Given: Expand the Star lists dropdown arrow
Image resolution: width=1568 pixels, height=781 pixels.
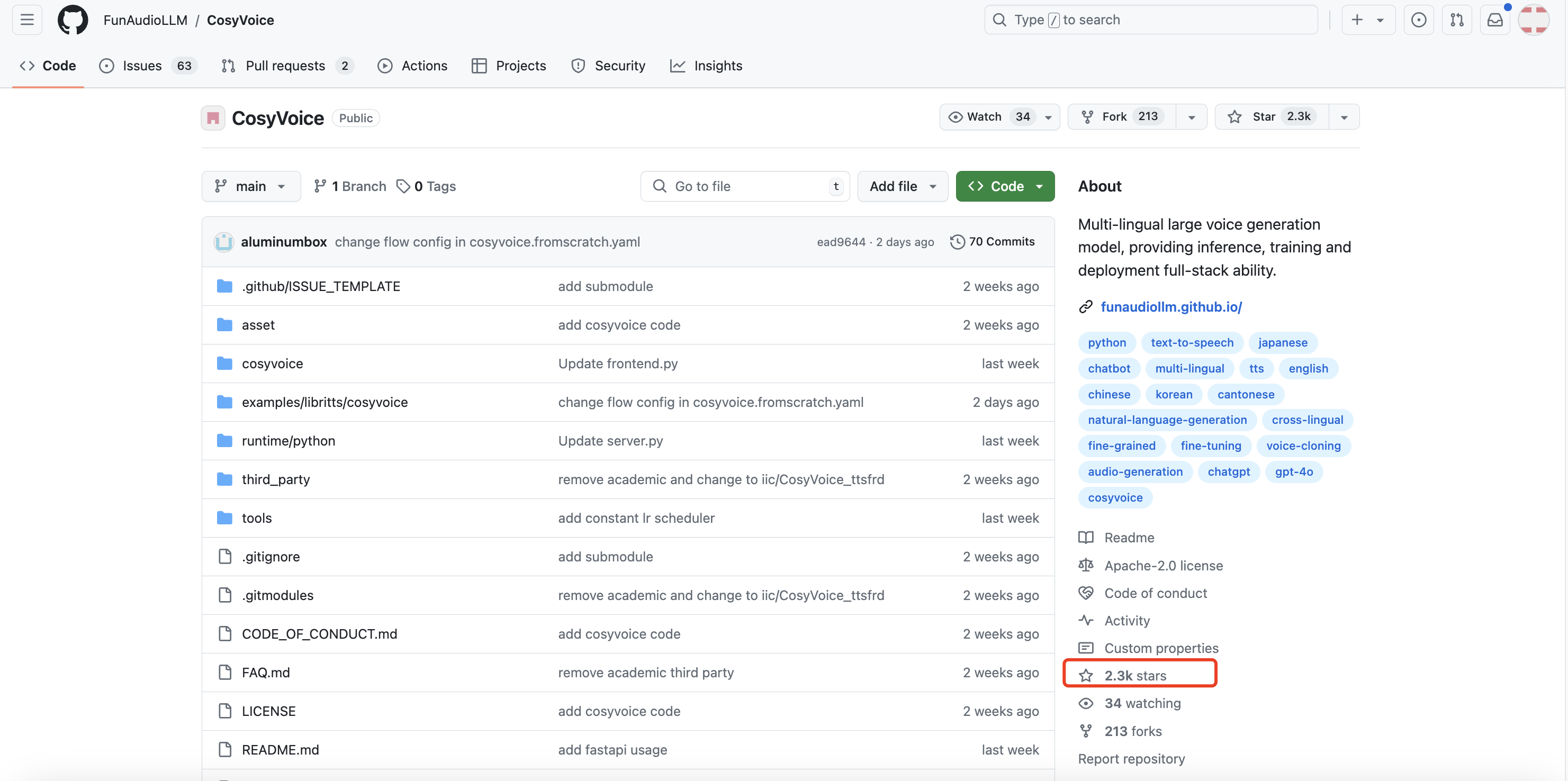Looking at the screenshot, I should pos(1344,117).
